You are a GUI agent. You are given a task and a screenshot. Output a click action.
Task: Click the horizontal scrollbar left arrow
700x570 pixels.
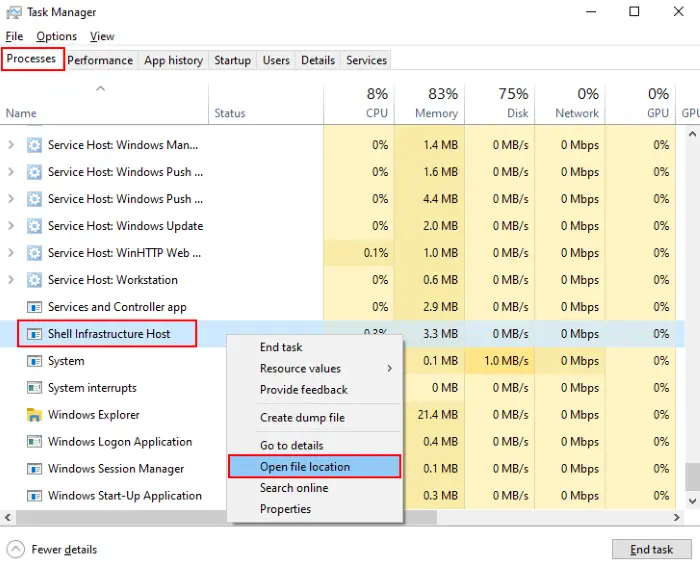(x=8, y=517)
